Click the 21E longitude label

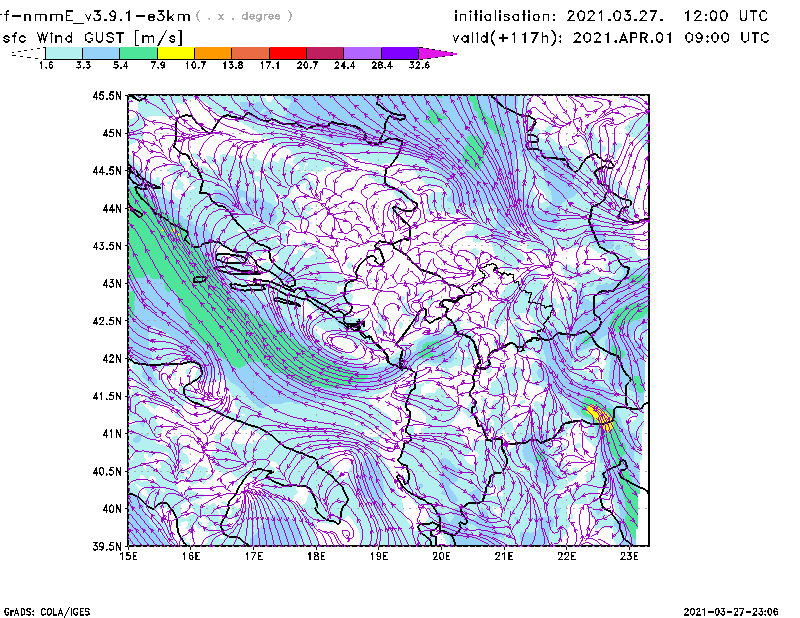pos(504,556)
